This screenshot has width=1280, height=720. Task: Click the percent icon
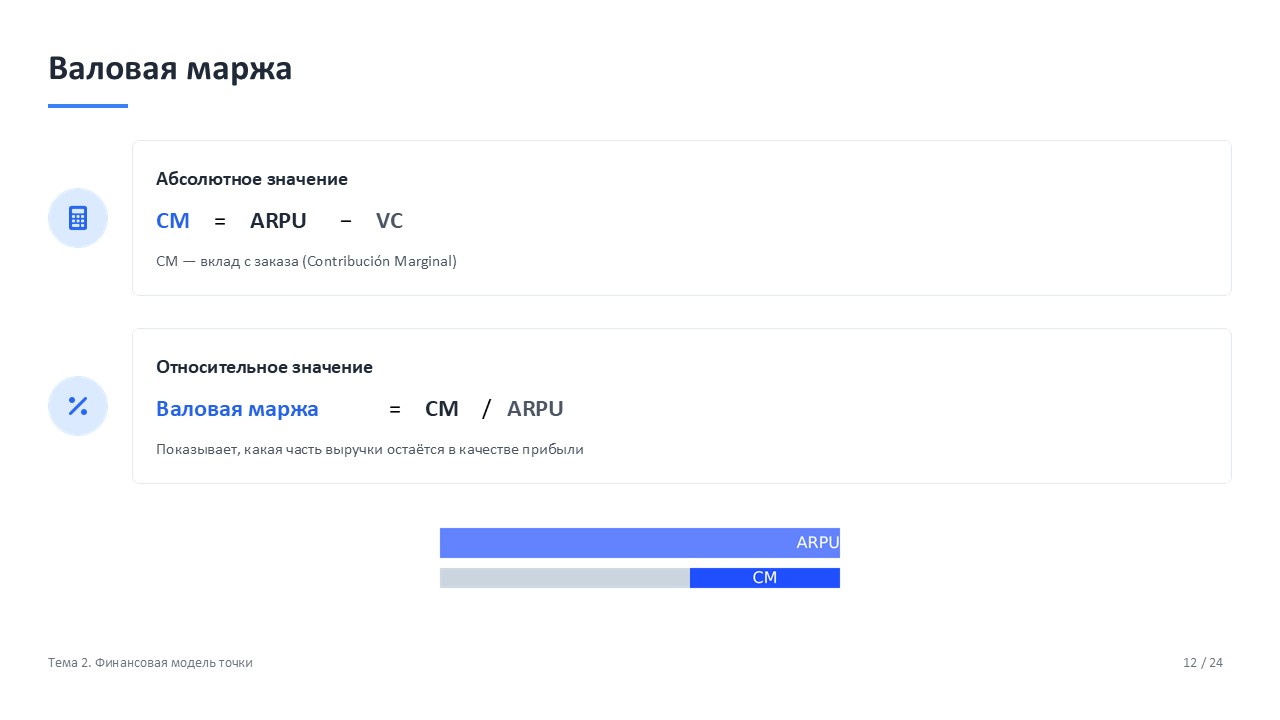(x=78, y=406)
